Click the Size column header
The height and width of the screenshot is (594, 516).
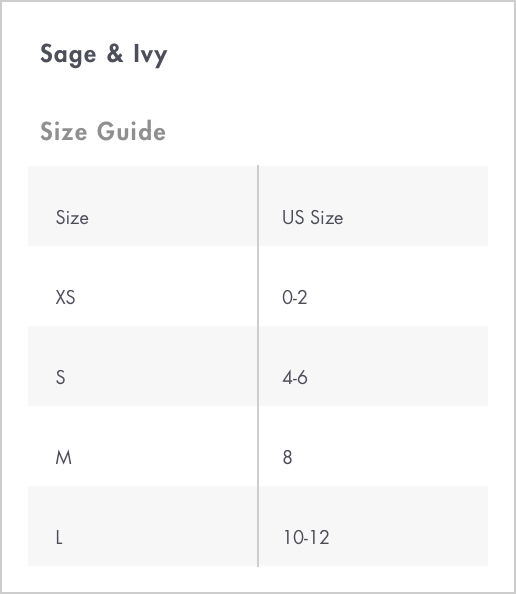click(x=72, y=217)
